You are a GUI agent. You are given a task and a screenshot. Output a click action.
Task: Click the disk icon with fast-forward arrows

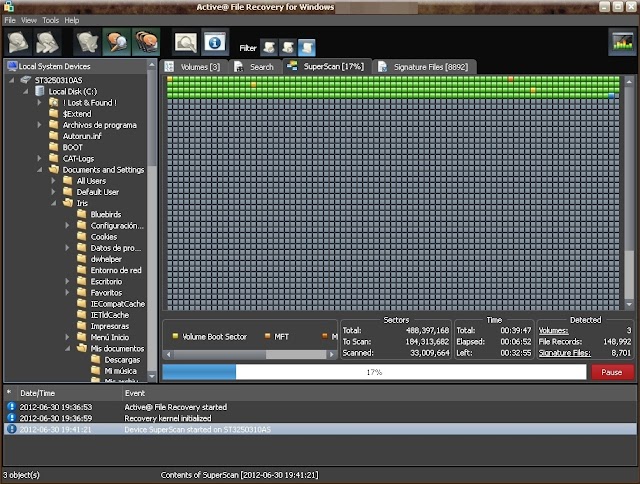tap(47, 42)
